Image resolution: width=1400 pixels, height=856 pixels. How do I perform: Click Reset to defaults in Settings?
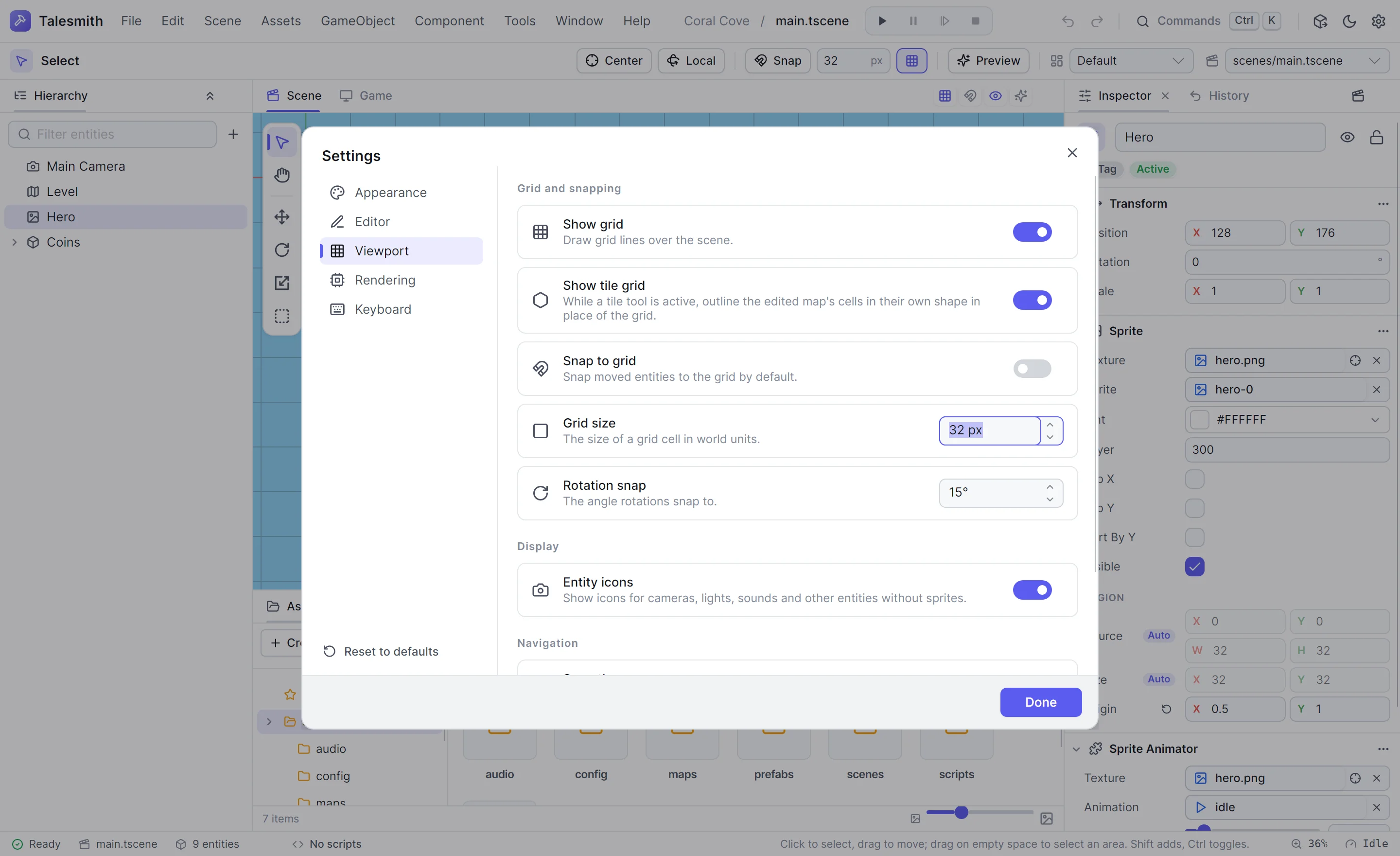(381, 651)
